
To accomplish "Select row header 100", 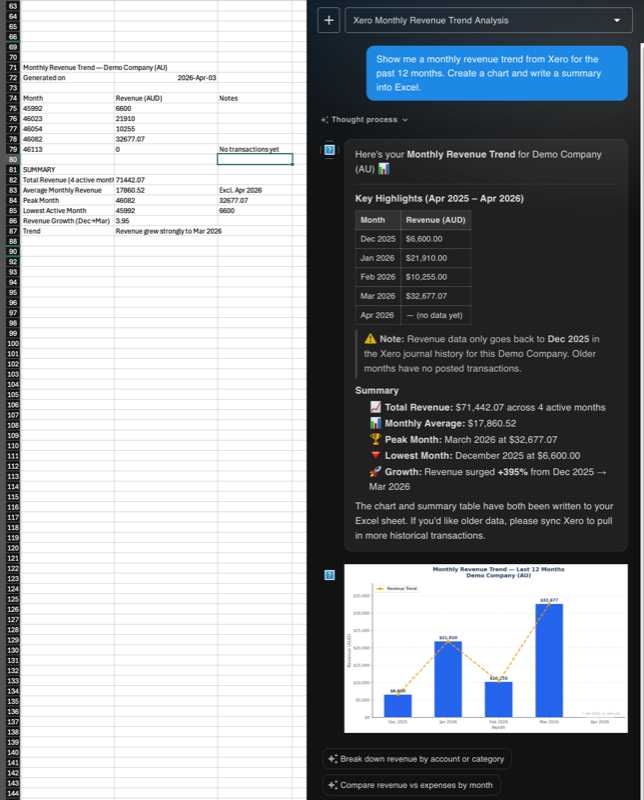I will tap(13, 343).
